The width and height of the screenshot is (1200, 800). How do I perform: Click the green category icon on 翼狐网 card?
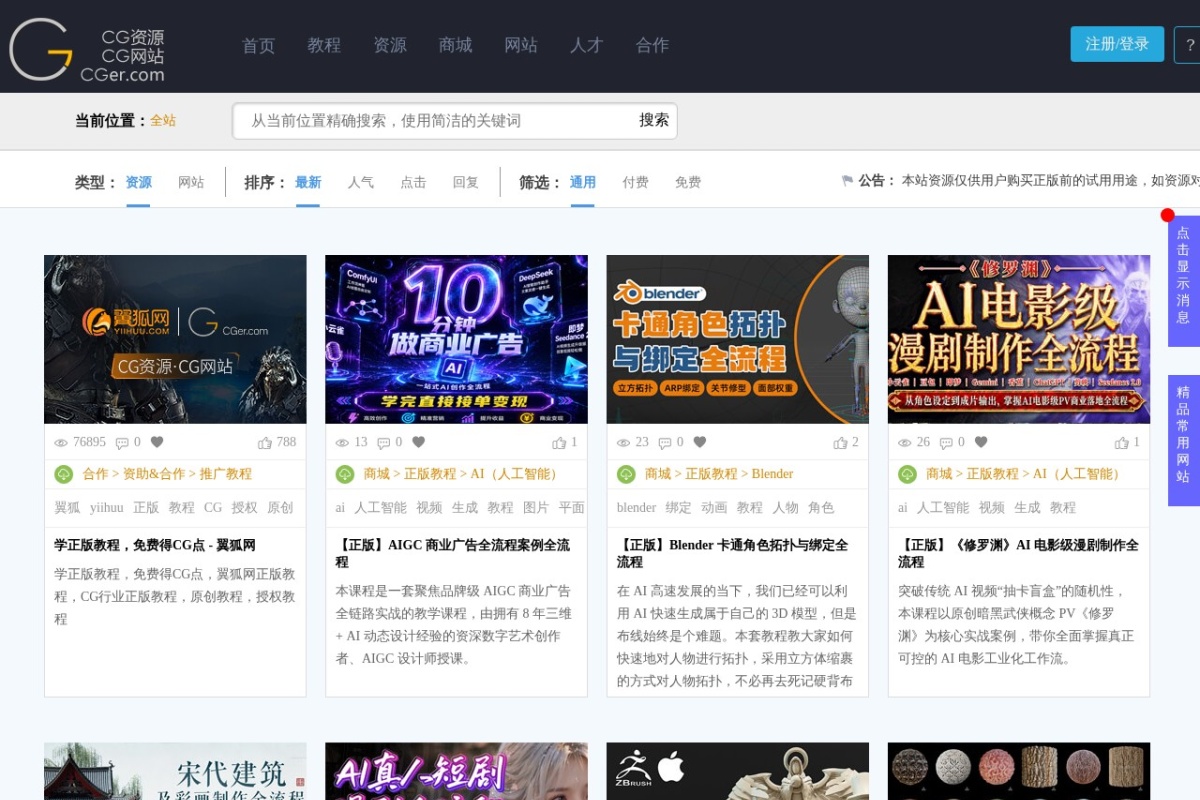coord(63,474)
